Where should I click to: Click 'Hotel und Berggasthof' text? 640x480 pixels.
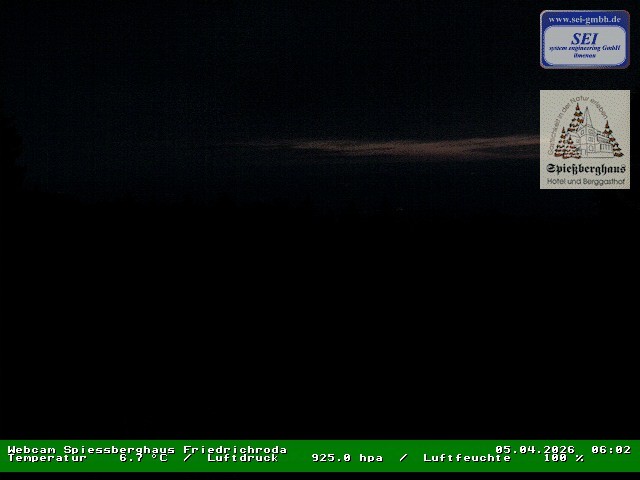tap(585, 180)
